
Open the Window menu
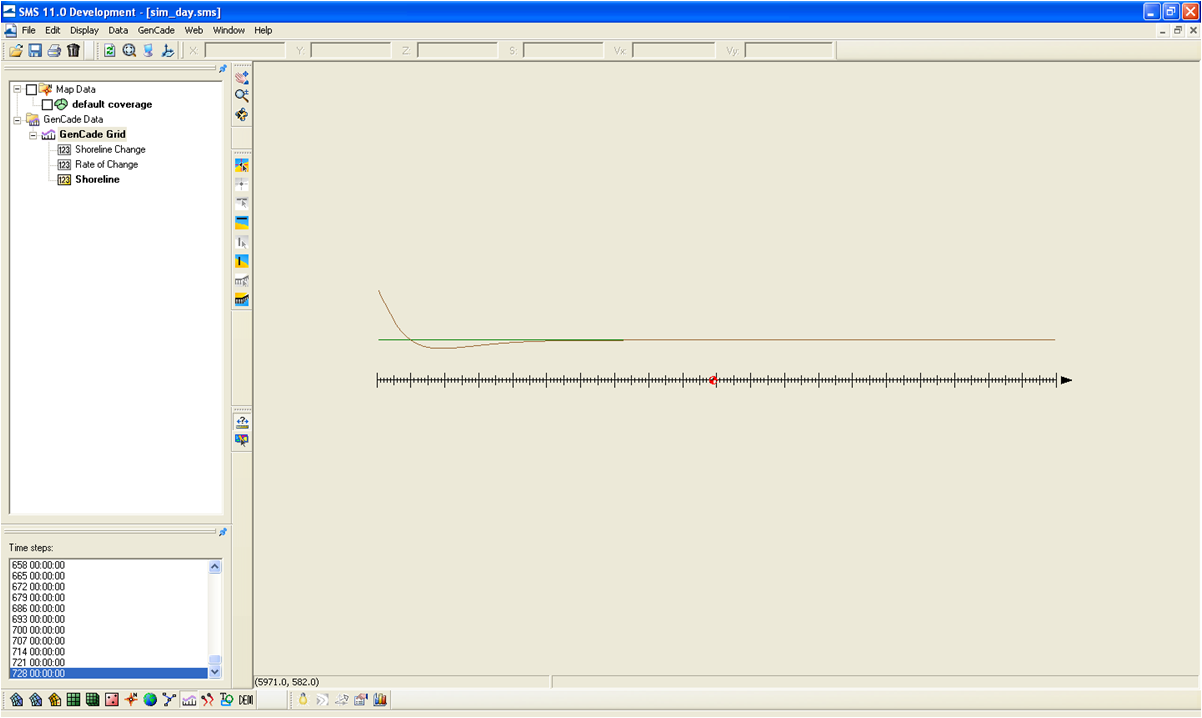228,30
